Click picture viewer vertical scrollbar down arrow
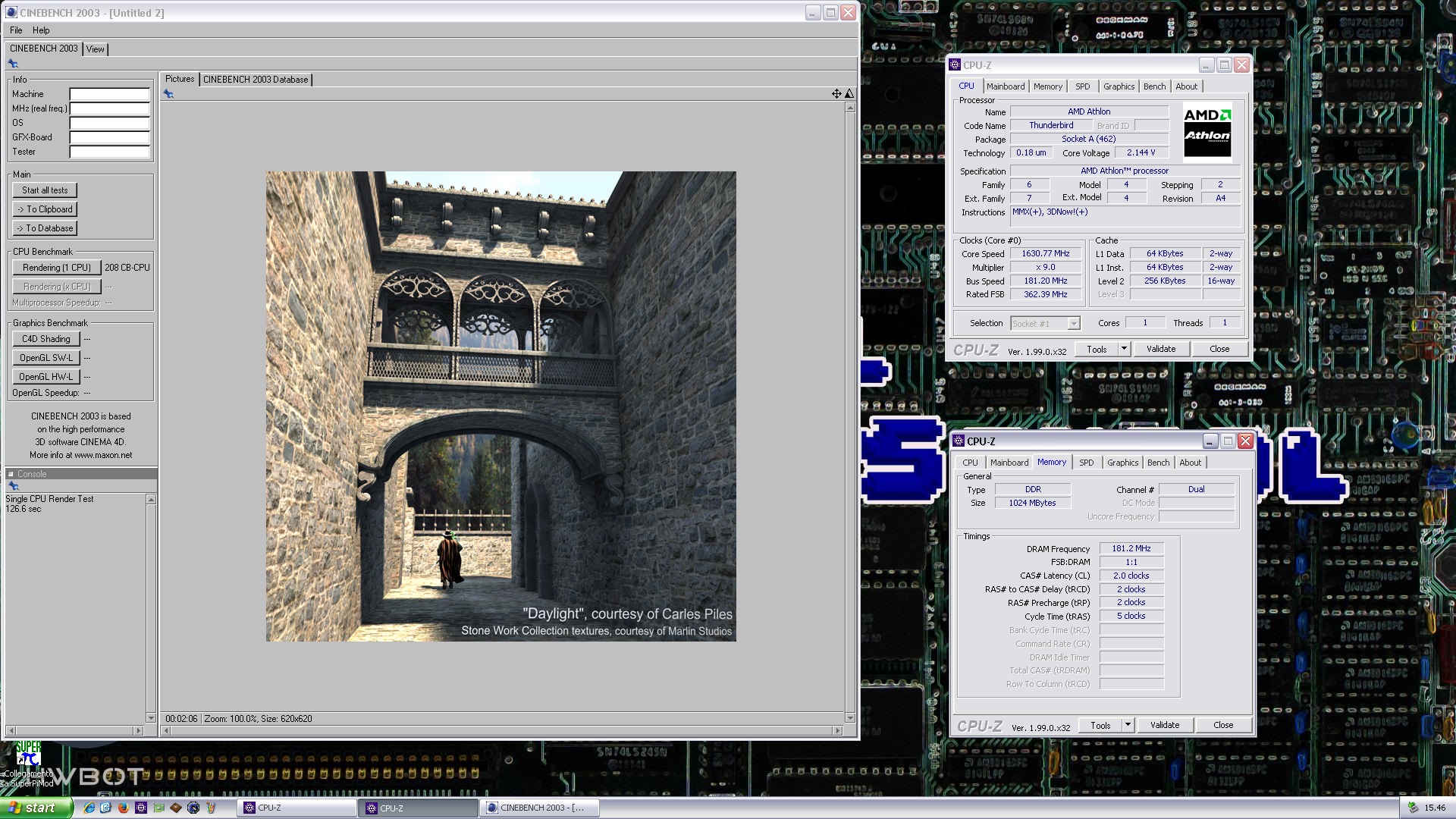This screenshot has width=1456, height=819. [850, 718]
